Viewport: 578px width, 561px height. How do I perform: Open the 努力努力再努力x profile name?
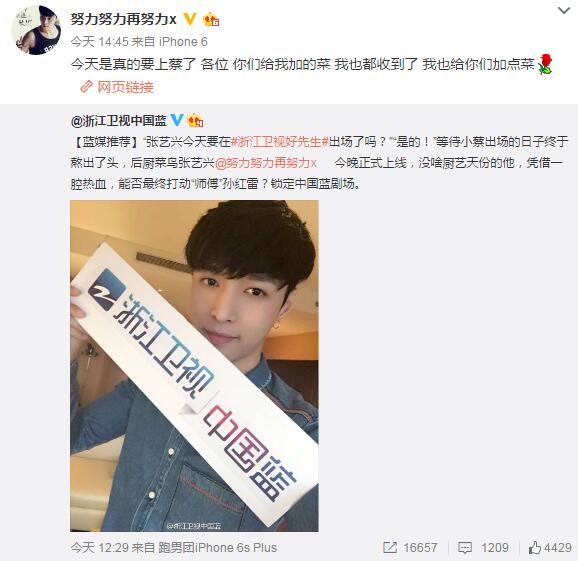123,19
